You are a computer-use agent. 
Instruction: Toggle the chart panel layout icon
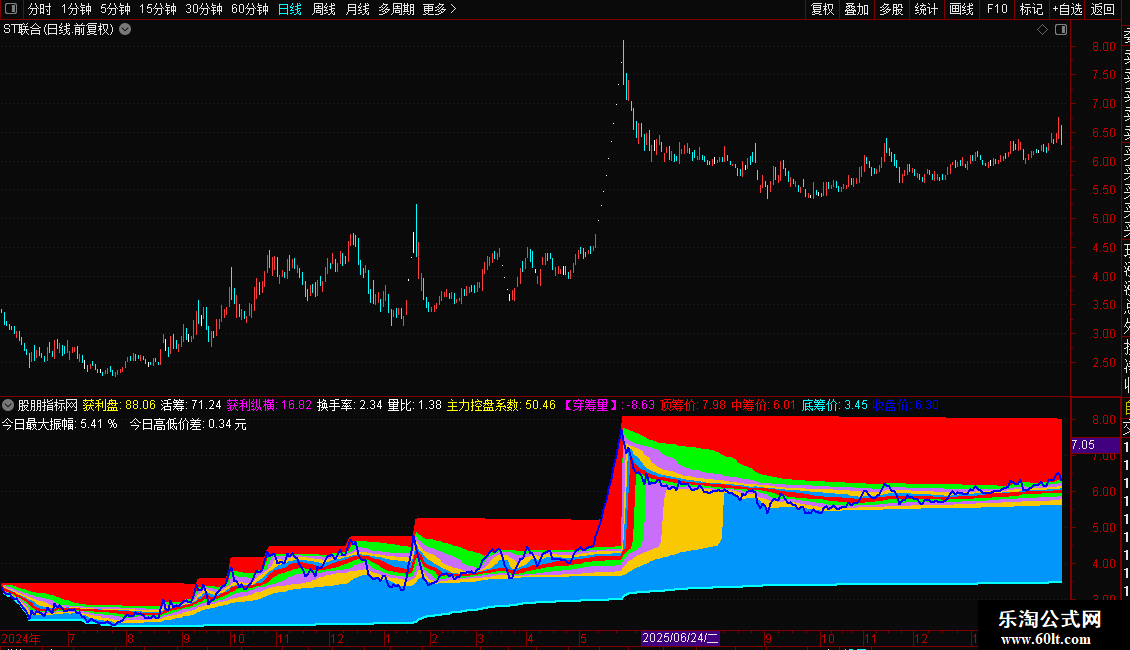[x=1061, y=30]
